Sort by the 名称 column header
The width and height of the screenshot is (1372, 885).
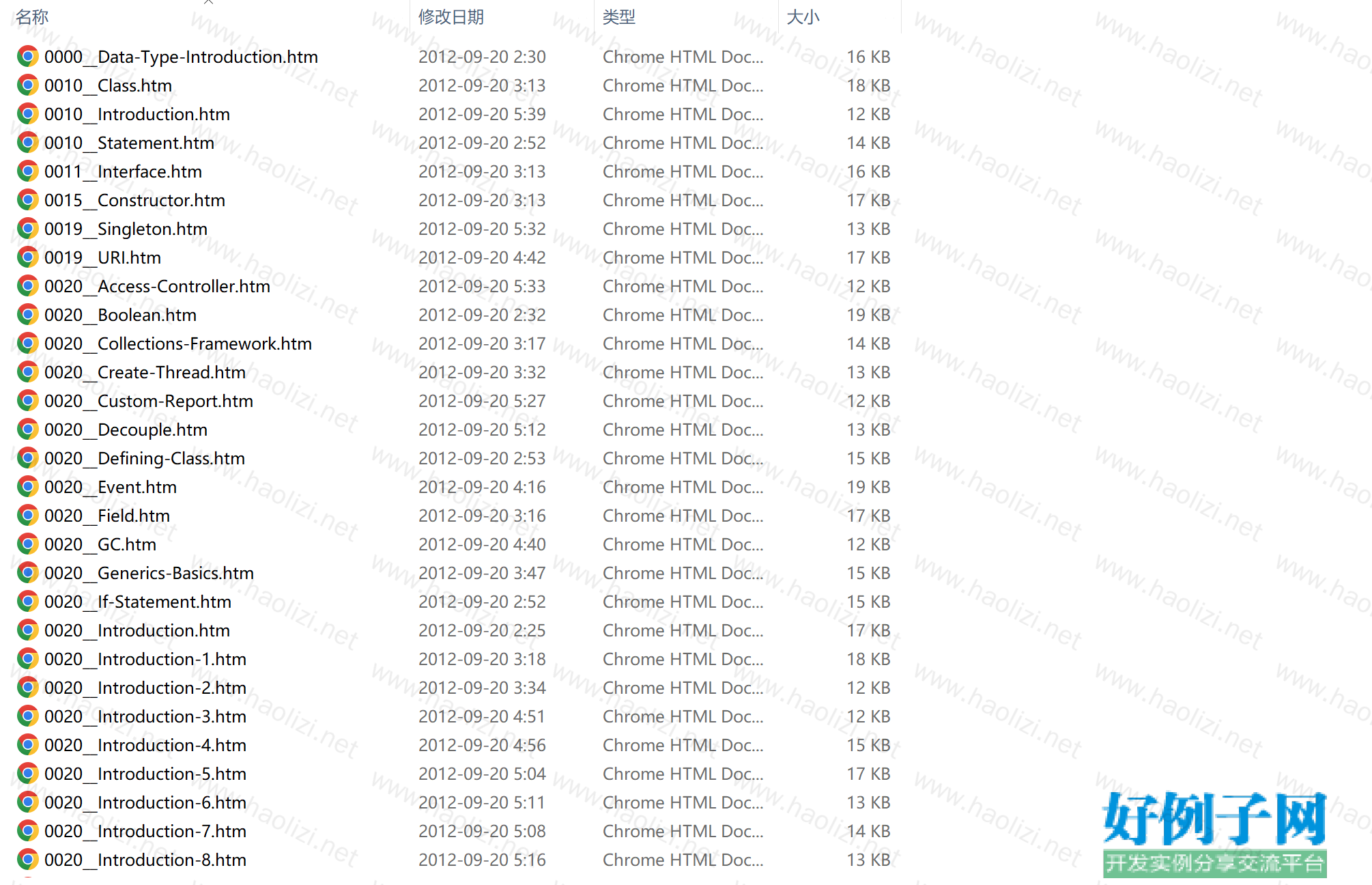[33, 17]
